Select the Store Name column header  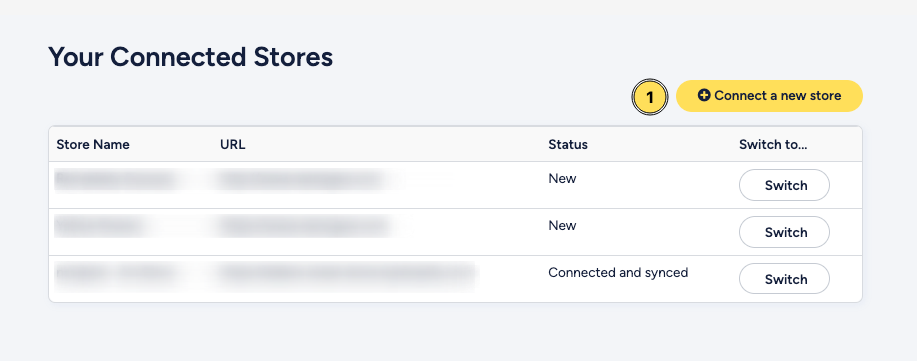[x=93, y=145]
